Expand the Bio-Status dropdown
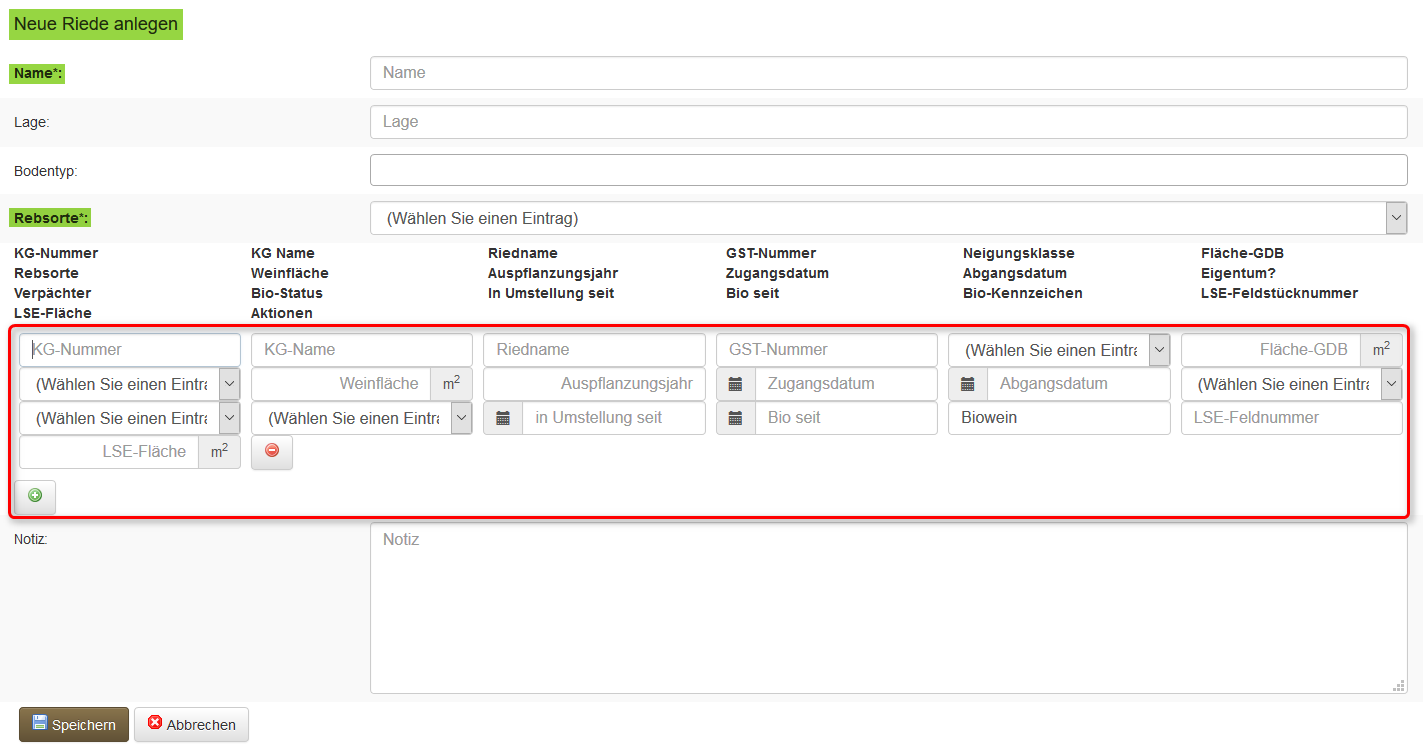The width and height of the screenshot is (1423, 752). 361,418
